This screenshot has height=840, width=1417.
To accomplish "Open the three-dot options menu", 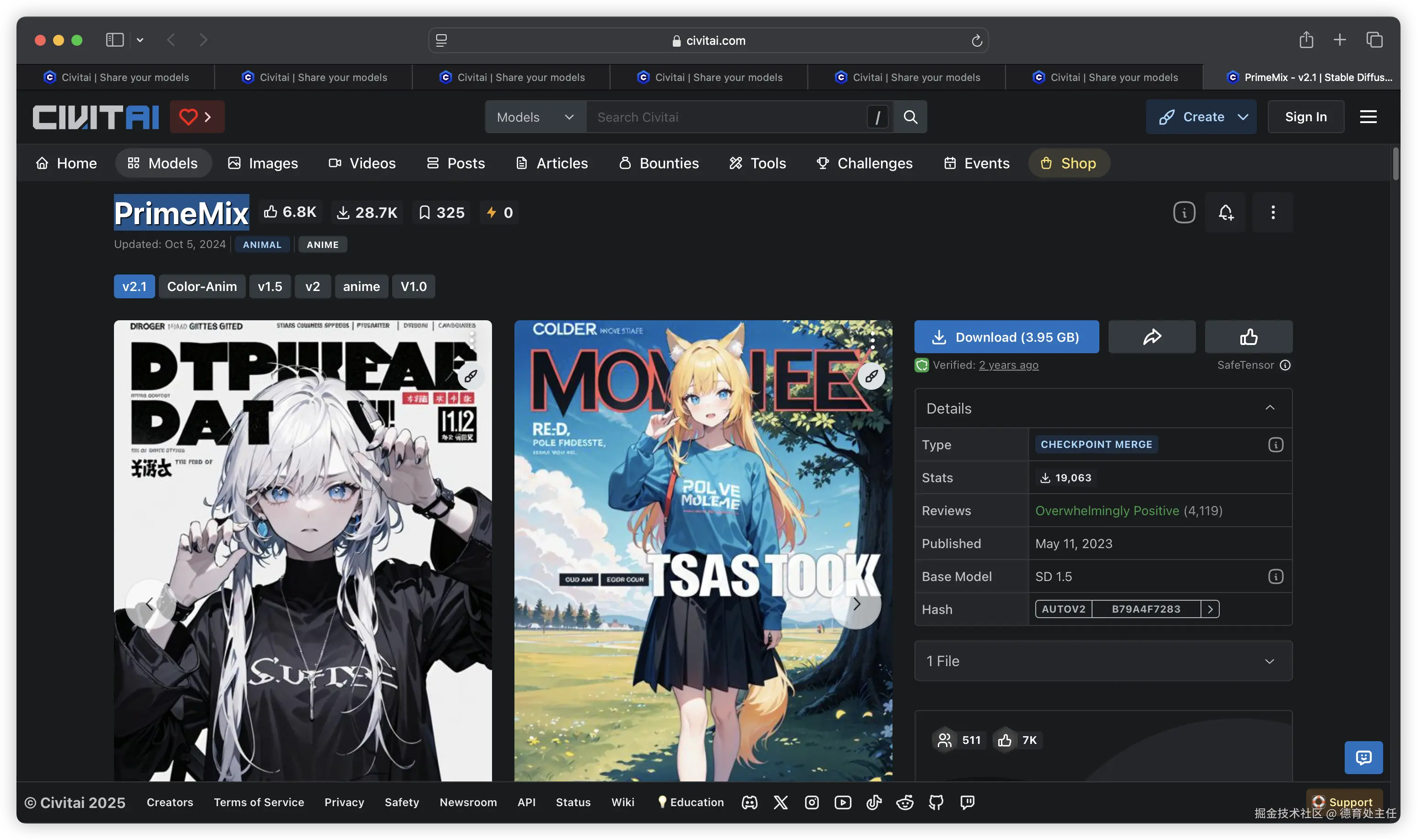I will (1273, 212).
